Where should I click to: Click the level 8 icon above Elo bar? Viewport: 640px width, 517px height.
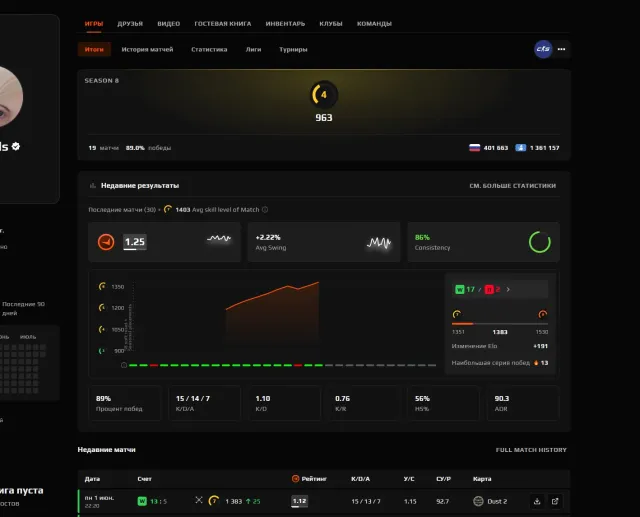542,314
